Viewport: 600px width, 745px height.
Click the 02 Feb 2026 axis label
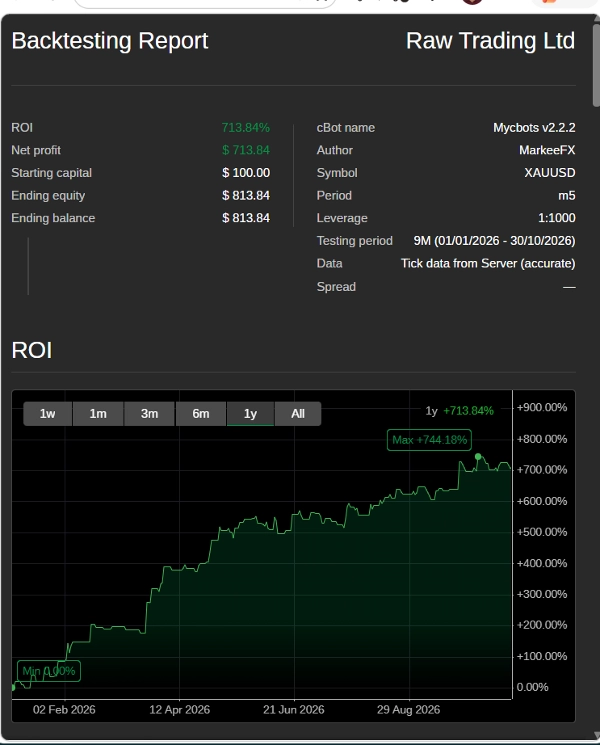(64, 710)
